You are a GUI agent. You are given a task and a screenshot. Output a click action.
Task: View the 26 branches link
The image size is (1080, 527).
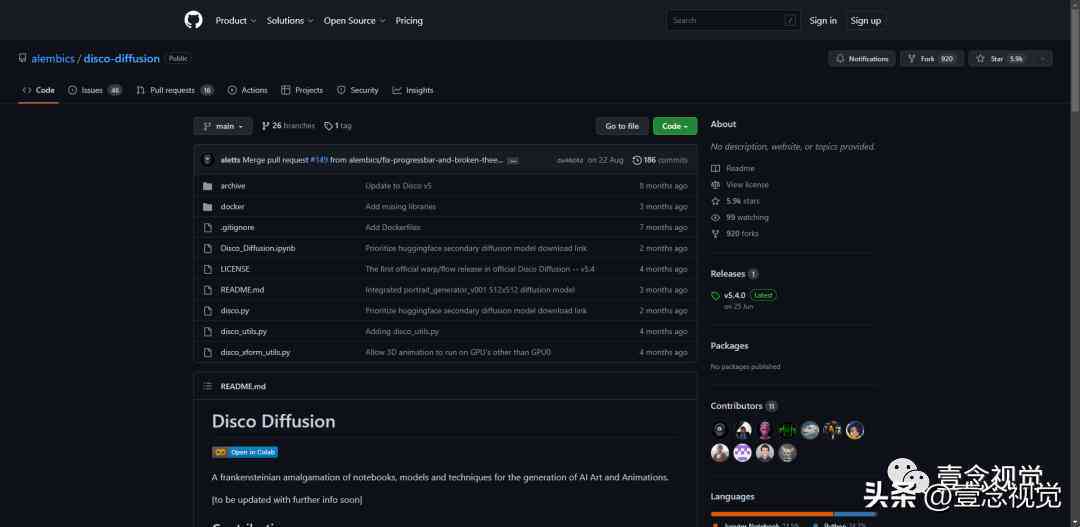[288, 126]
